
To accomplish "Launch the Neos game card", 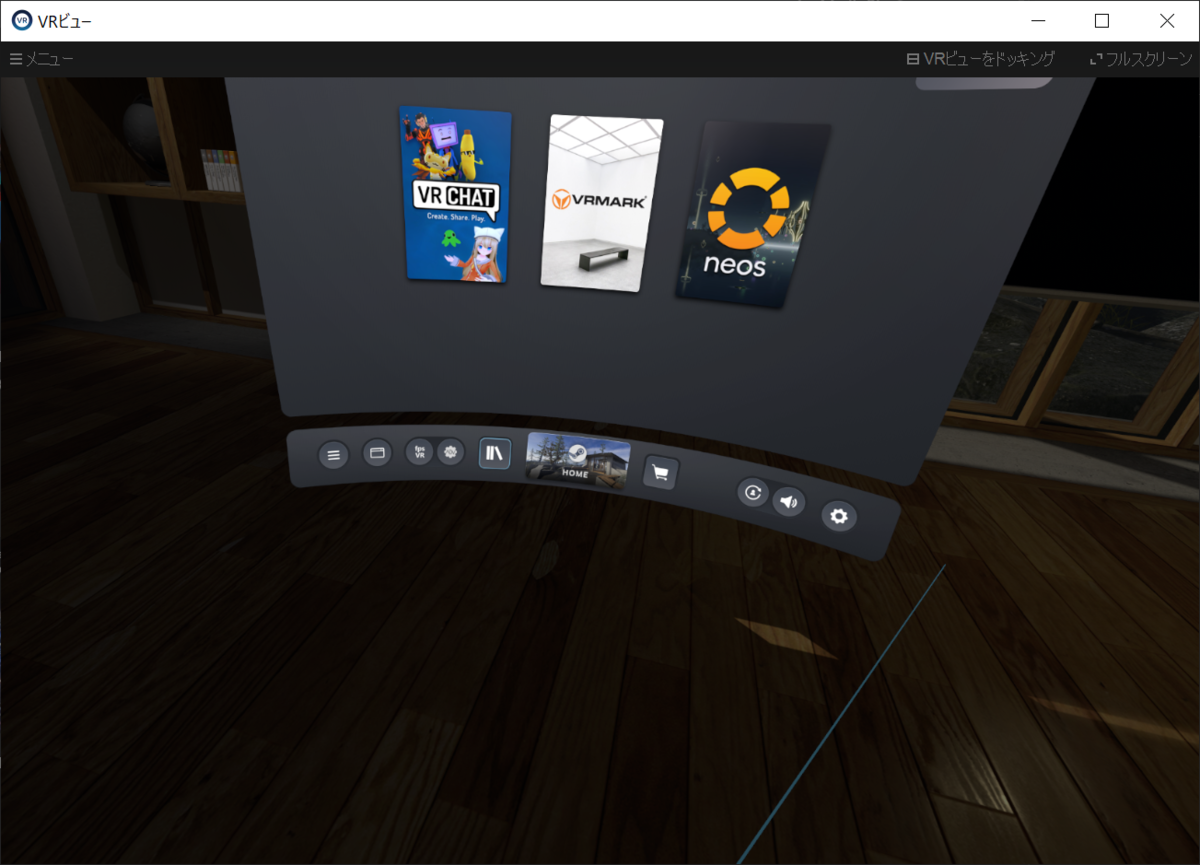I will point(751,215).
